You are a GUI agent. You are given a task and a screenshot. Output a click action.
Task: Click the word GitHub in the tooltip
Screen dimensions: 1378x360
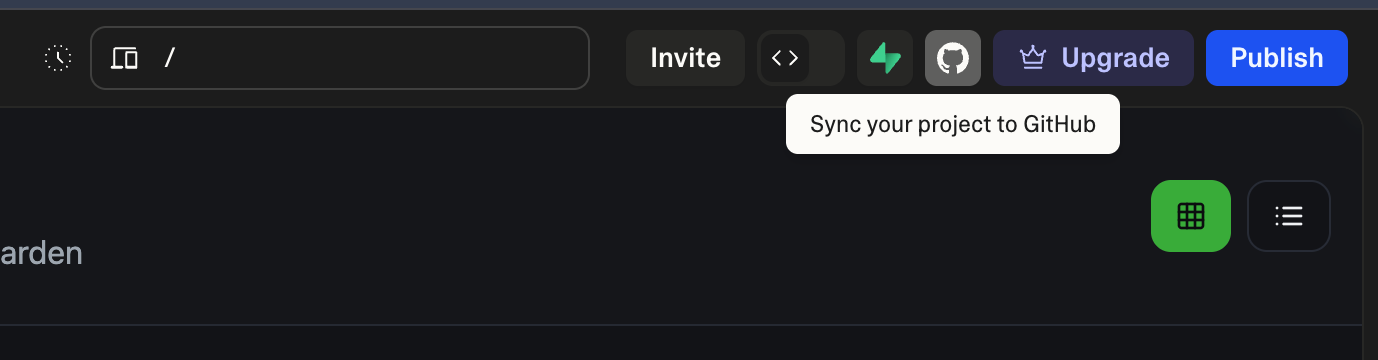pos(1059,124)
